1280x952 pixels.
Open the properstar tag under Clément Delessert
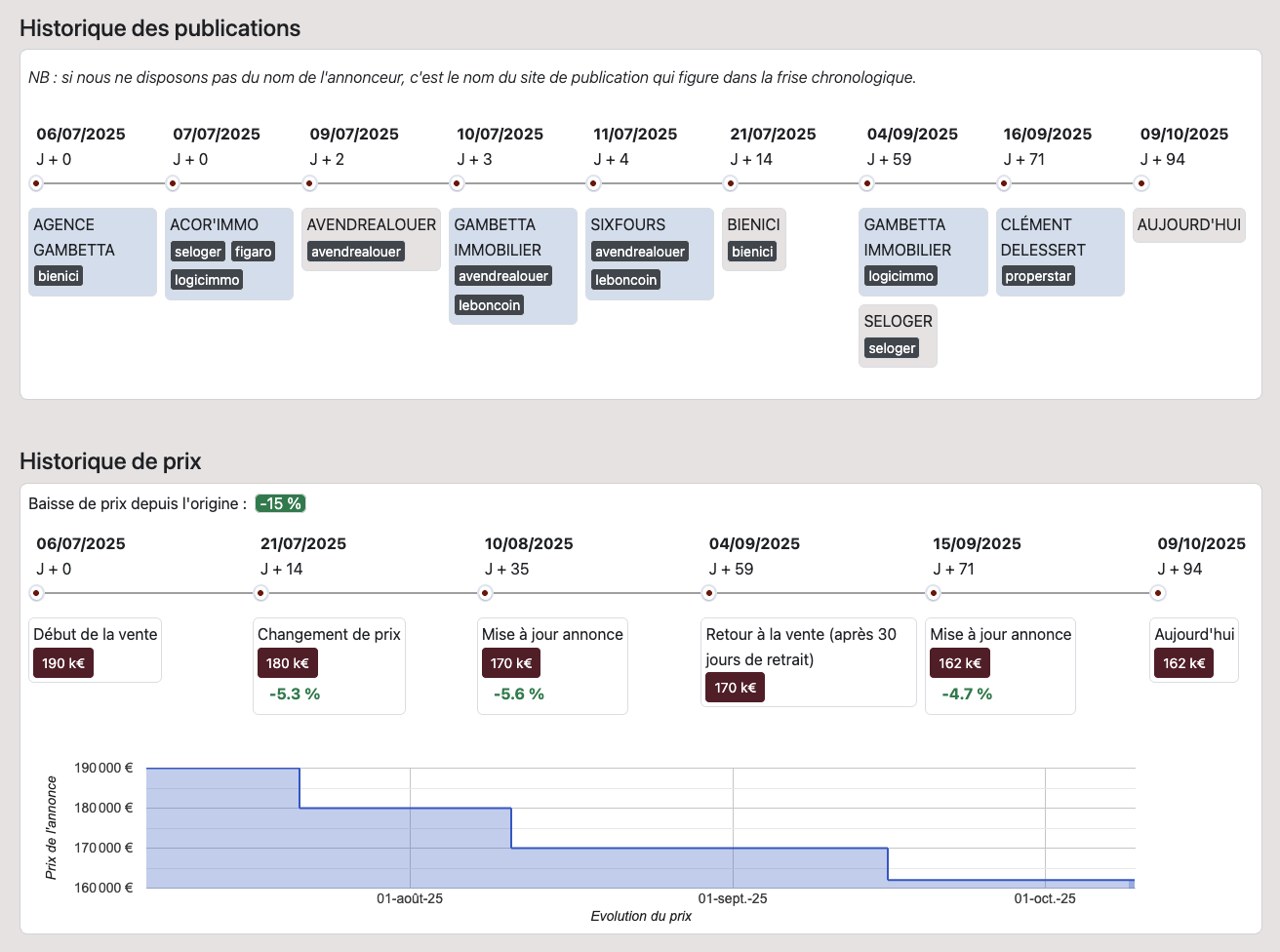pyautogui.click(x=1038, y=276)
